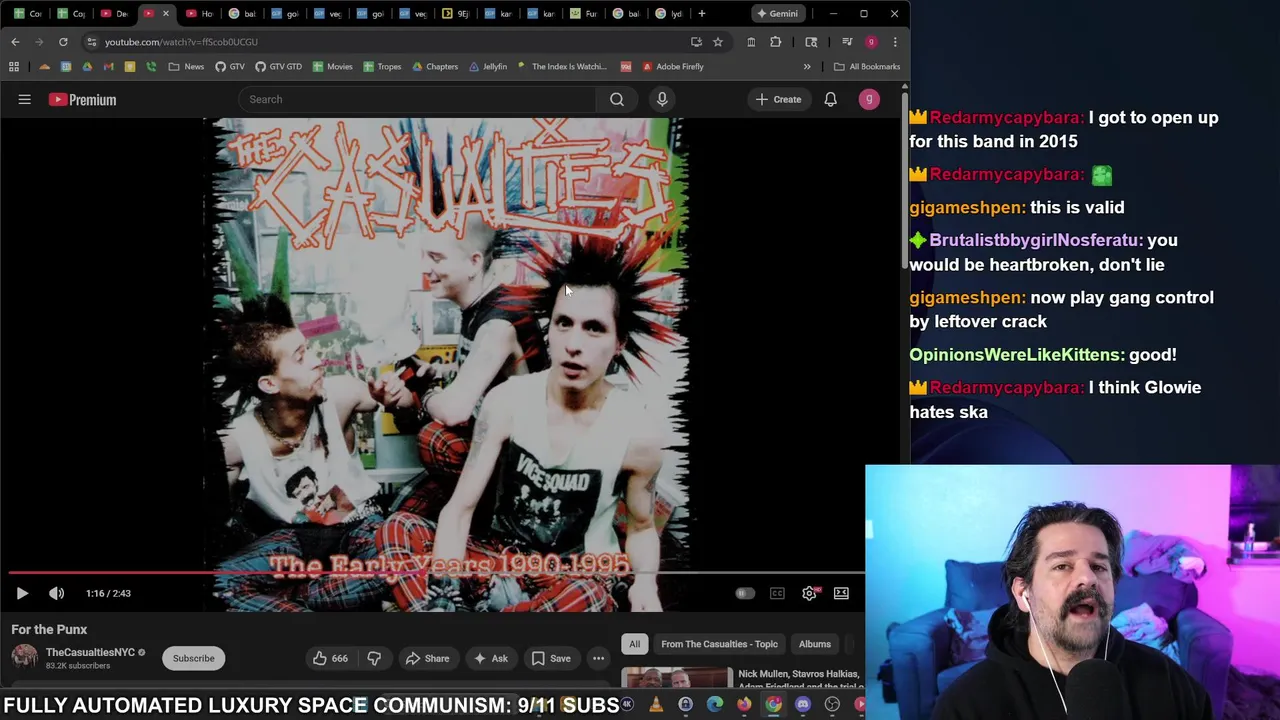
Task: Like the video with 666 likes
Action: 330,658
